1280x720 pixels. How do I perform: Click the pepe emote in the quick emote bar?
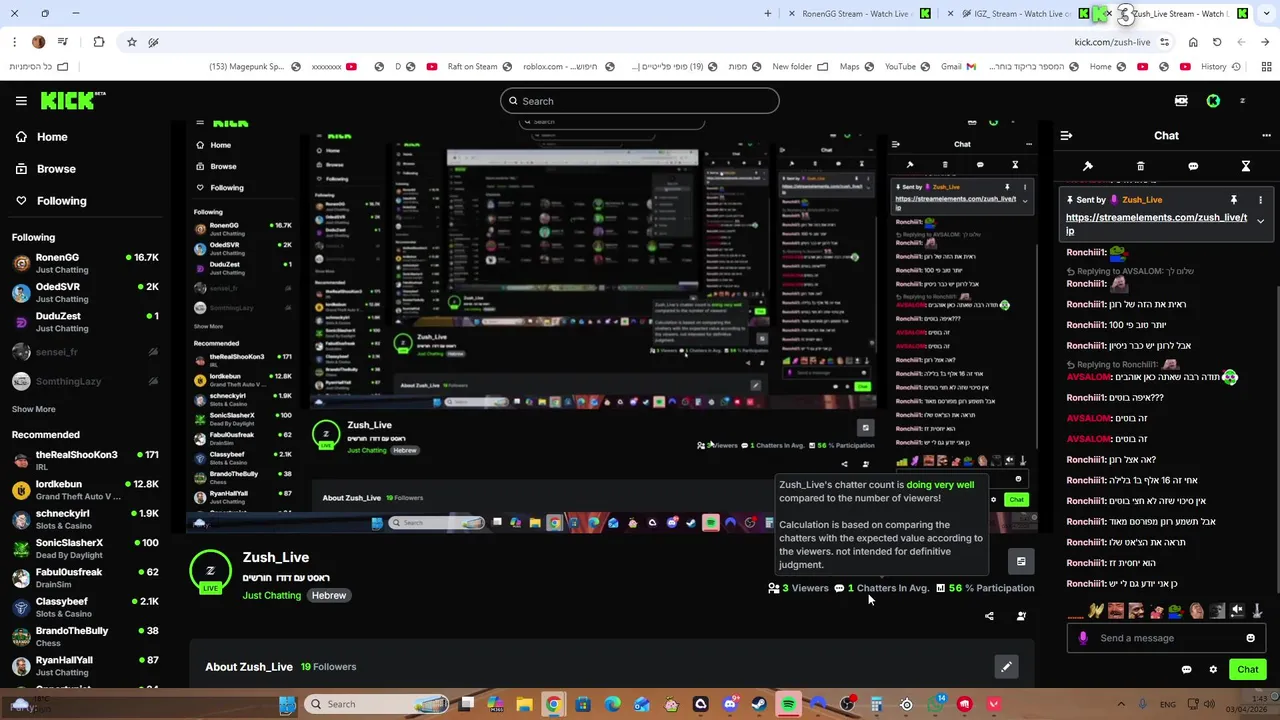click(1176, 611)
